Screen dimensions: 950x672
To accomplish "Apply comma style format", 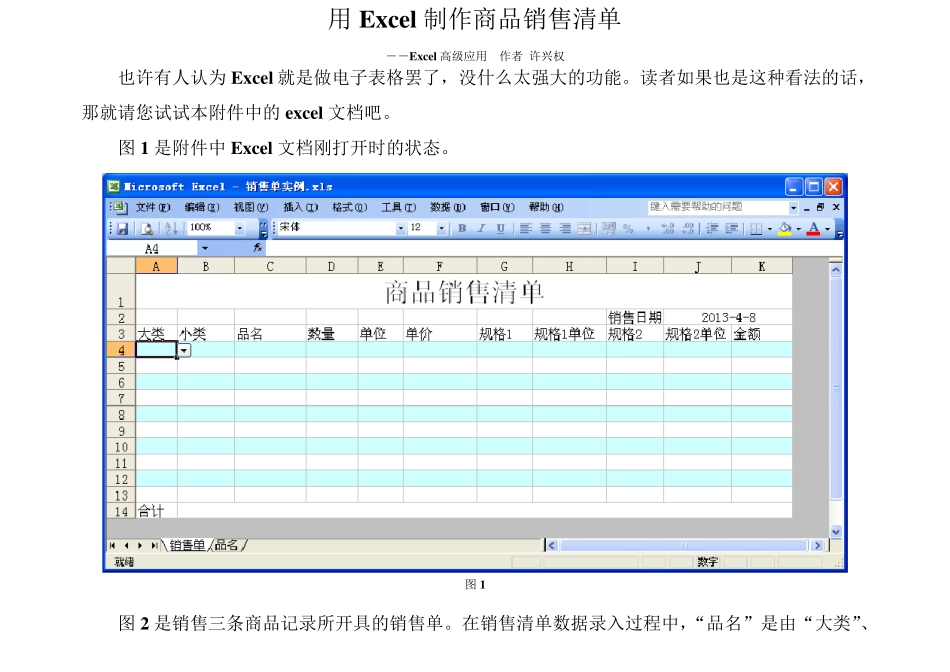I will 648,228.
